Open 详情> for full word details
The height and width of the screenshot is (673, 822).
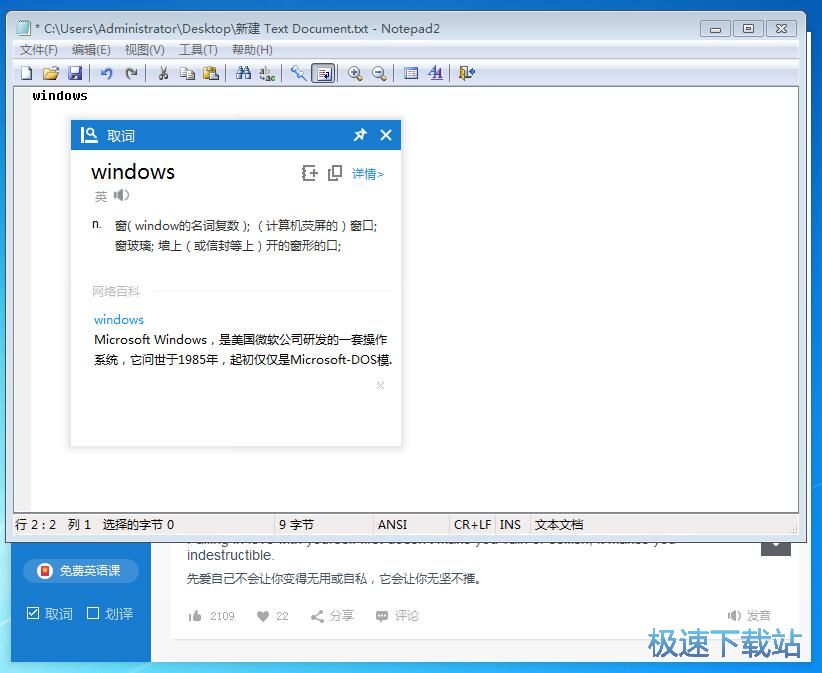pos(367,173)
